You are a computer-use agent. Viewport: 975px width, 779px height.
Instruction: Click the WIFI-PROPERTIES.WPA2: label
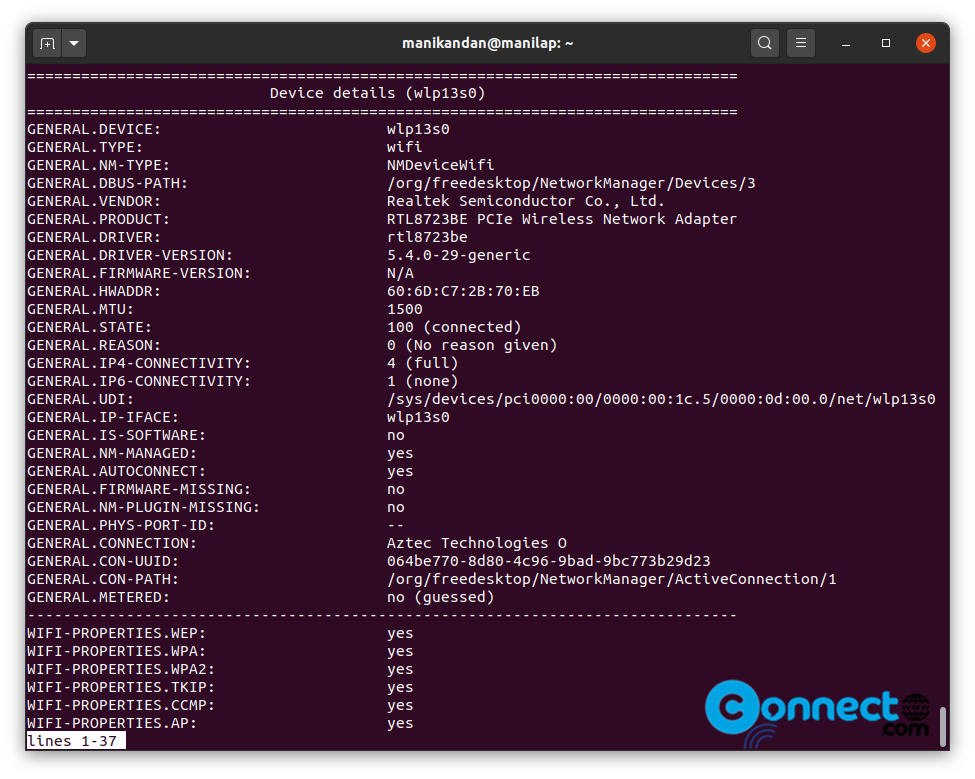(121, 670)
